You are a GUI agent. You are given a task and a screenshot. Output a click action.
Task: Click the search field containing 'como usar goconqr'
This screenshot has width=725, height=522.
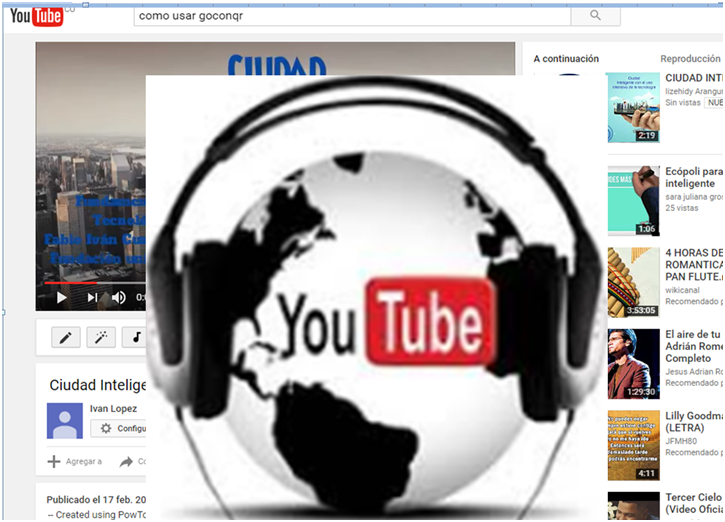(x=353, y=16)
